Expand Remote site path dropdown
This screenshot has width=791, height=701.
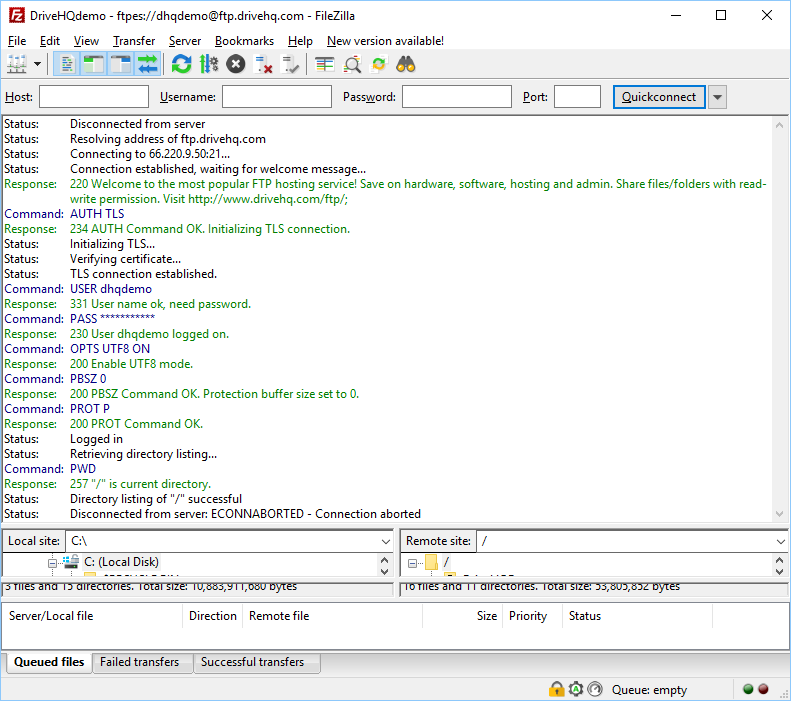[780, 541]
